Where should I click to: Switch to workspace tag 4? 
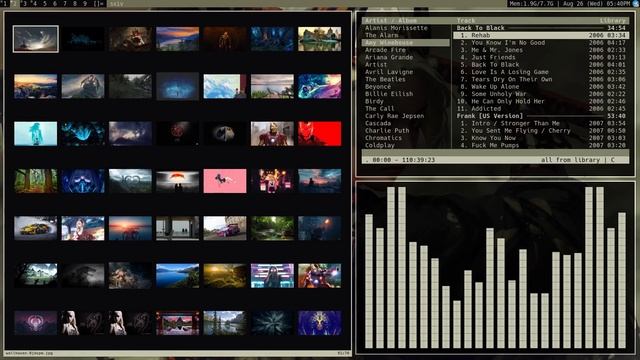tap(35, 3)
